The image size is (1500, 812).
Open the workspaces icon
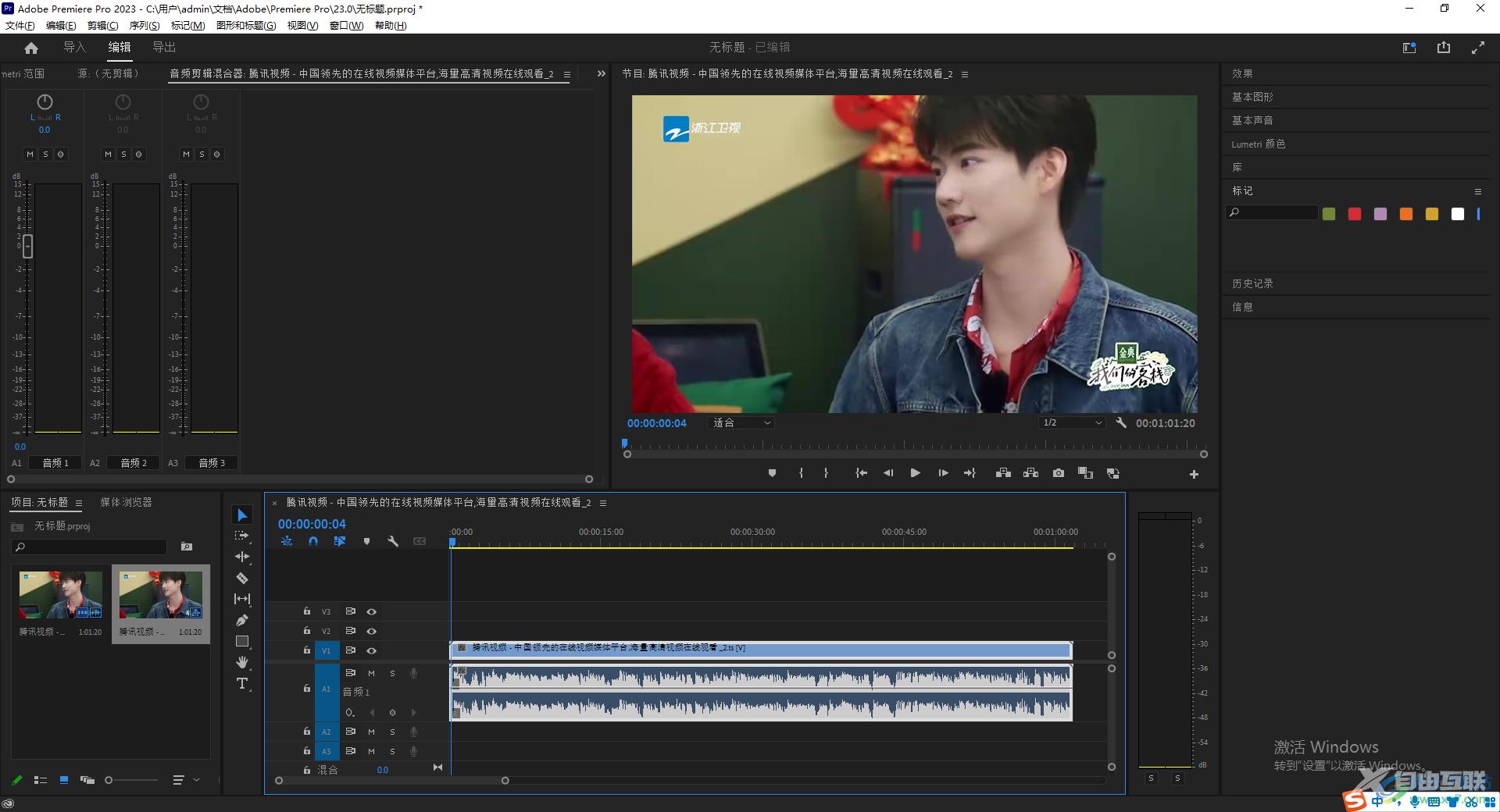coord(1409,48)
